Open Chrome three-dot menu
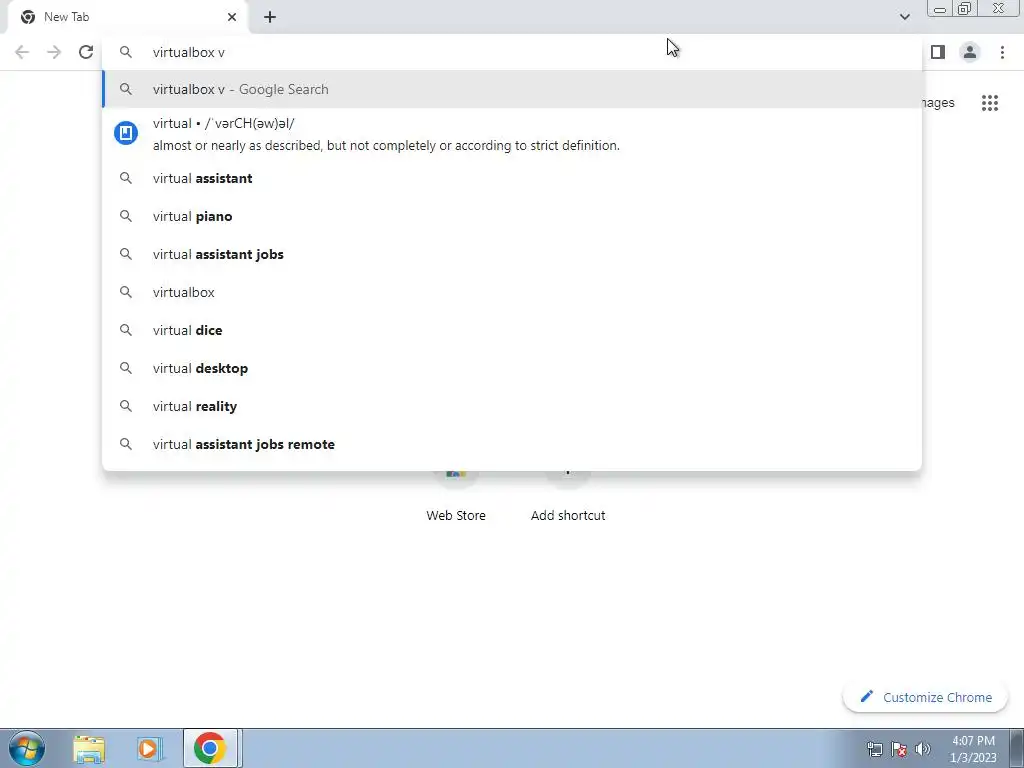Image resolution: width=1024 pixels, height=768 pixels. click(x=1002, y=52)
